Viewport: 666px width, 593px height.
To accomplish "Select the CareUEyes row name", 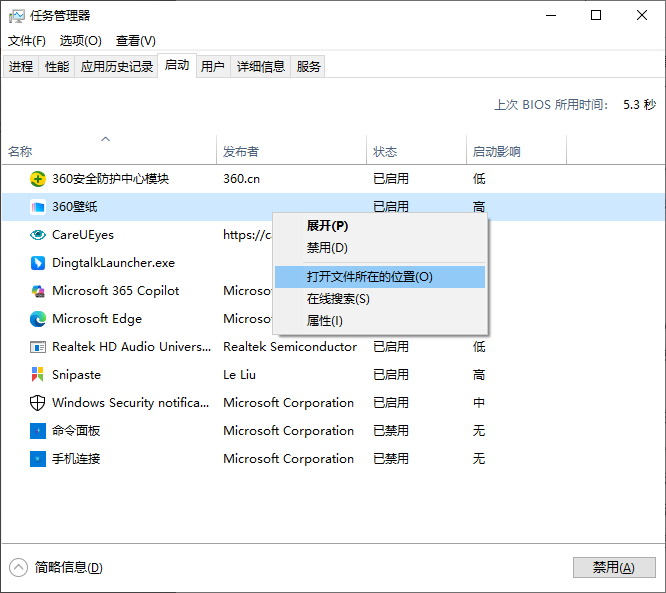I will tap(83, 235).
